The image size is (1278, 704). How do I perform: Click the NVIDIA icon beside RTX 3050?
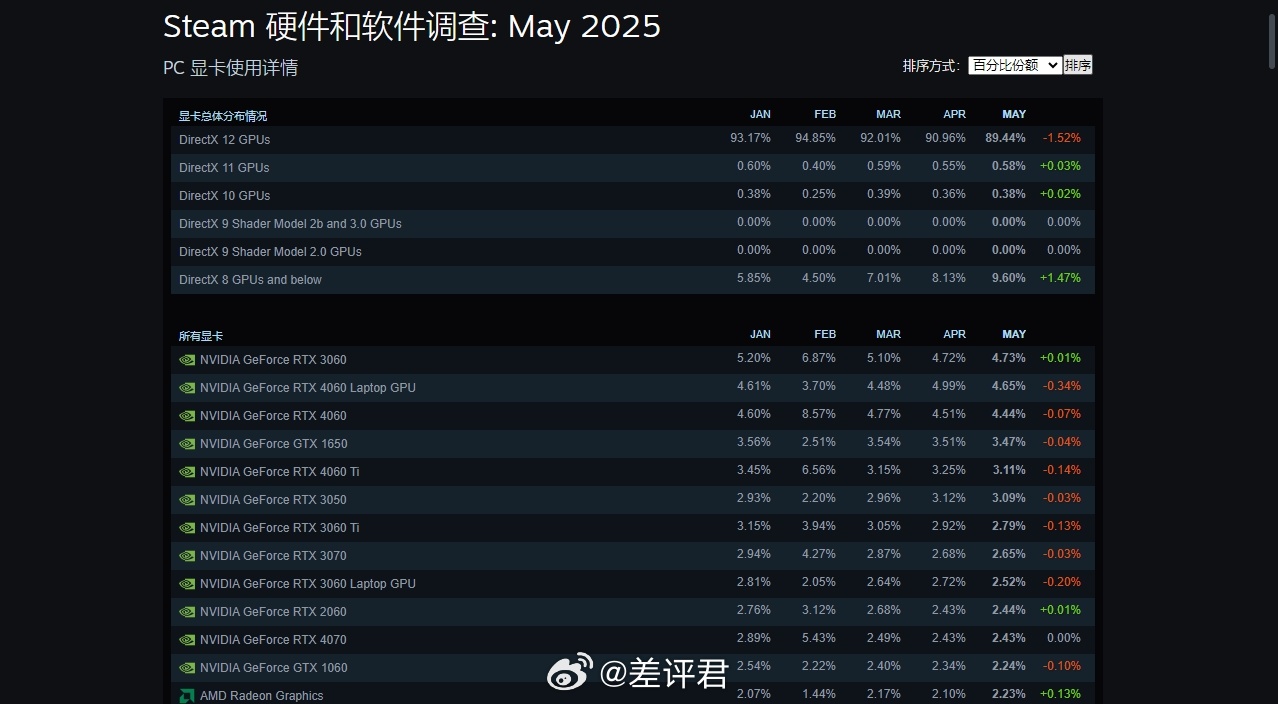[x=187, y=500]
